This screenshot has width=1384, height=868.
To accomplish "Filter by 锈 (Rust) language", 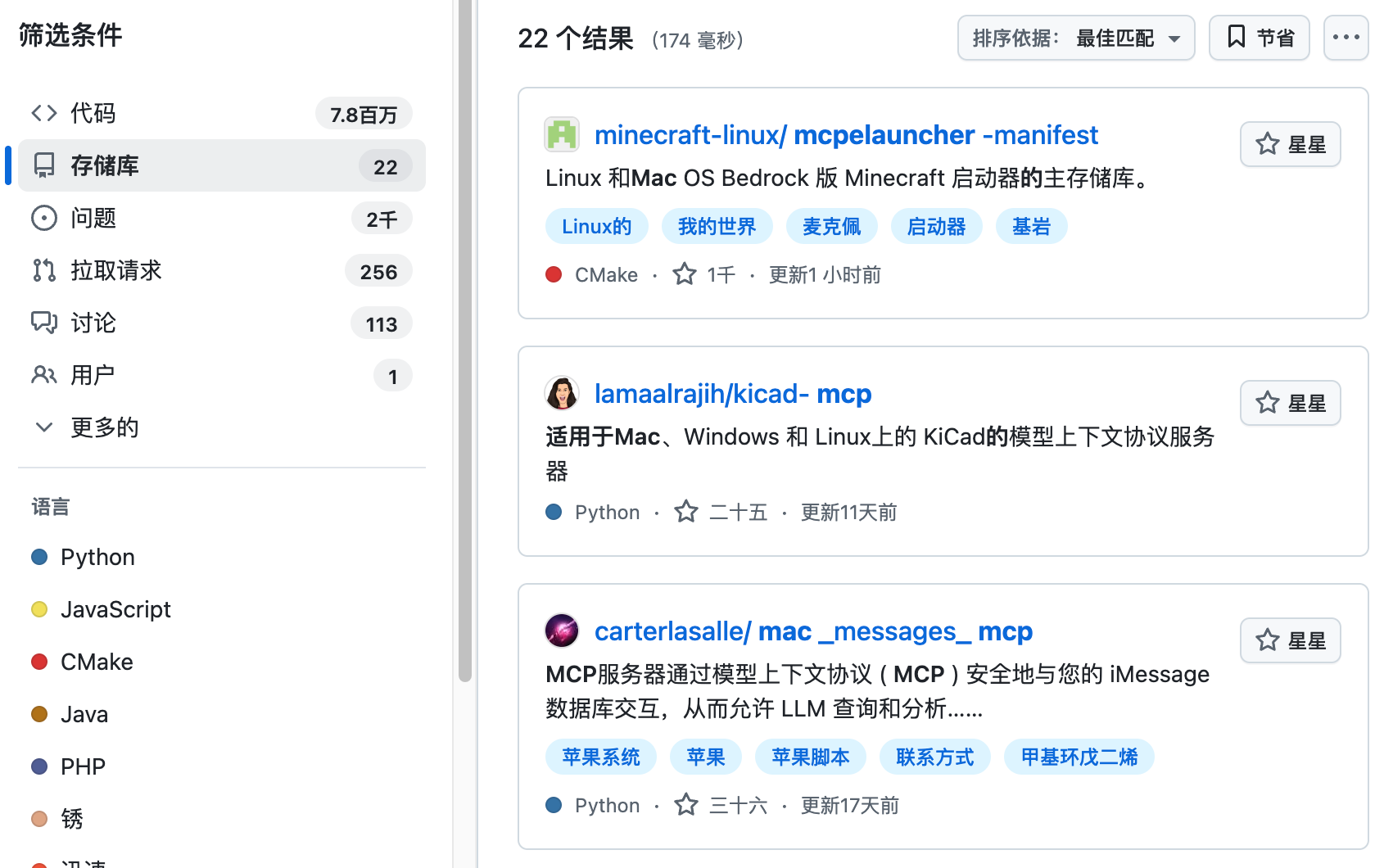I will [72, 819].
